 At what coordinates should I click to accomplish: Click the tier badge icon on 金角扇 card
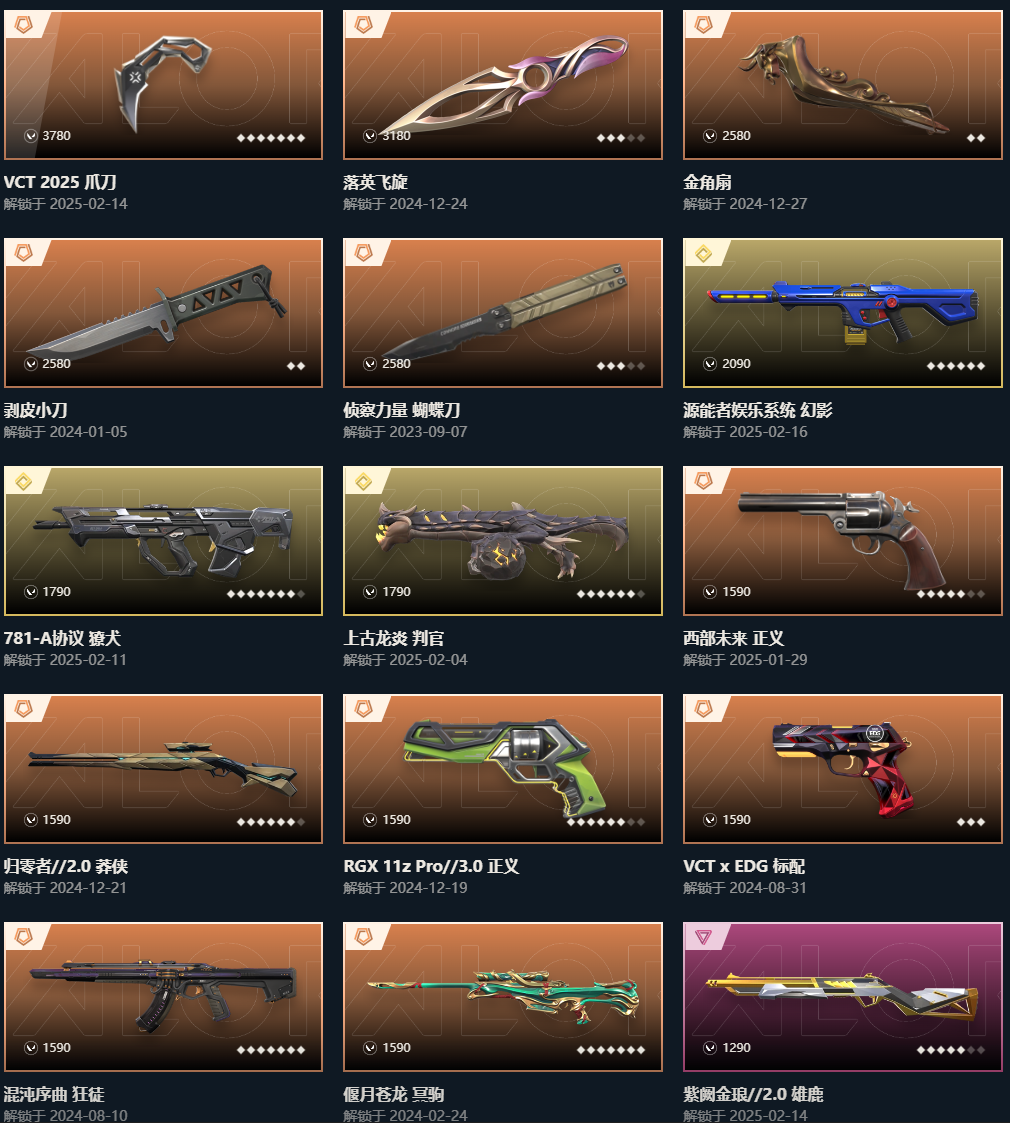pyautogui.click(x=703, y=26)
